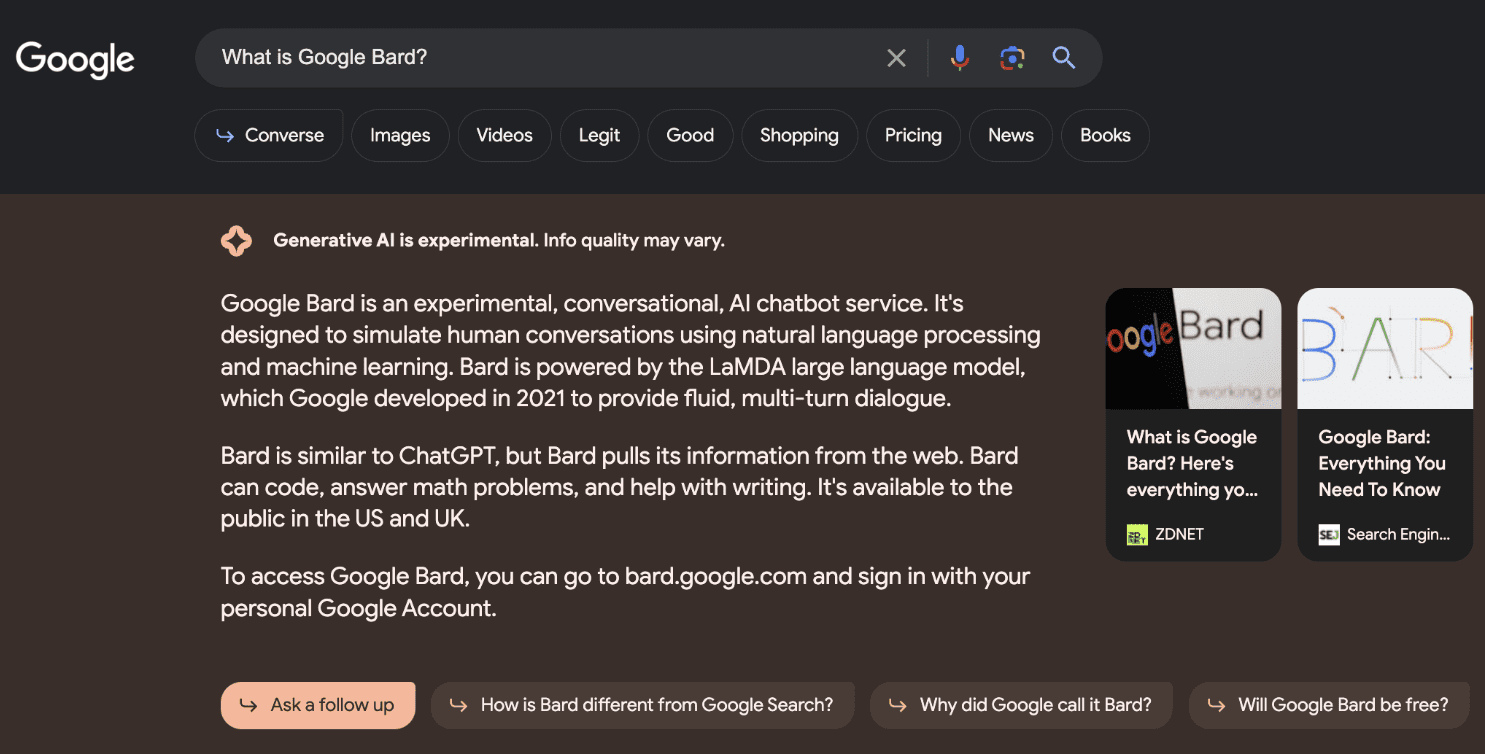Open the News results tab
Image resolution: width=1485 pixels, height=754 pixels.
1010,135
